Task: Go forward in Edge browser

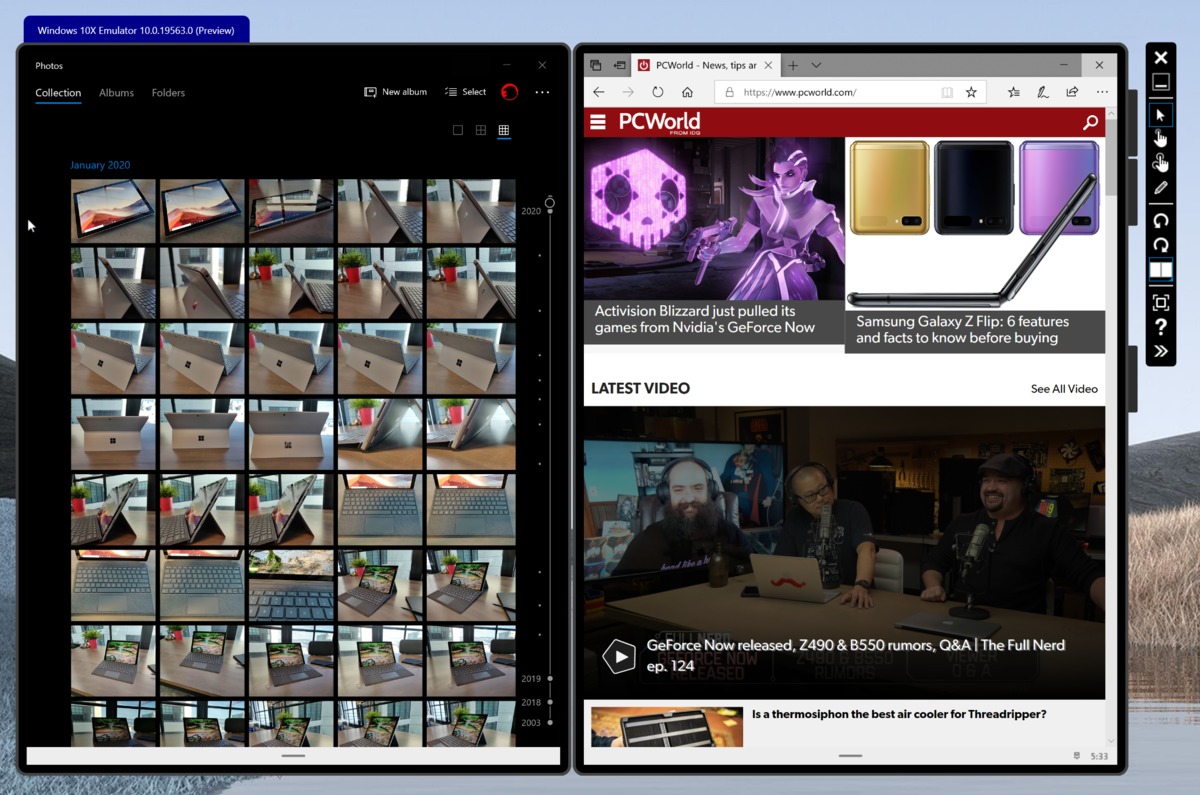Action: tap(627, 92)
